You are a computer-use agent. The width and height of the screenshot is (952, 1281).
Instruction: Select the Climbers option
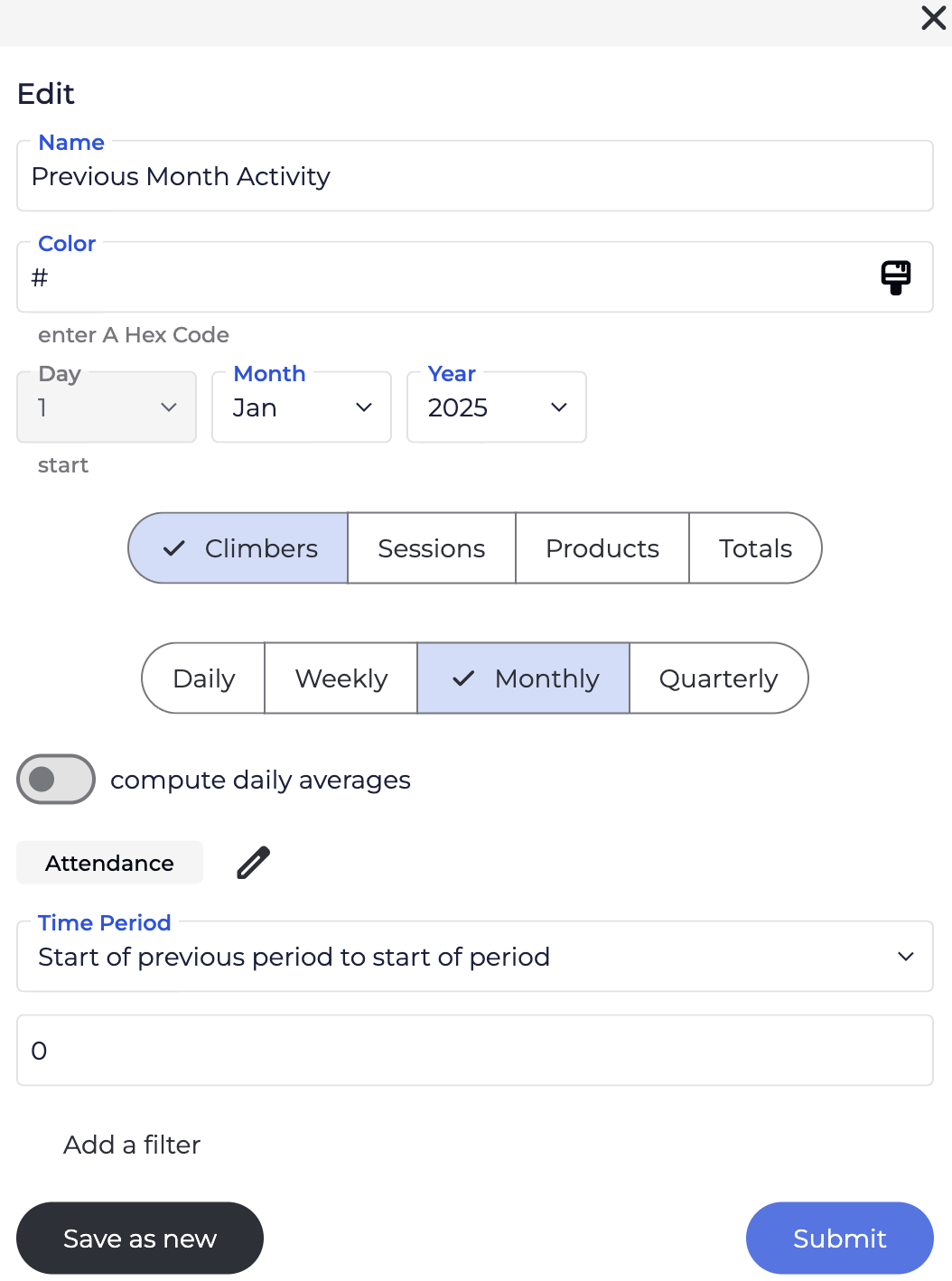[239, 548]
